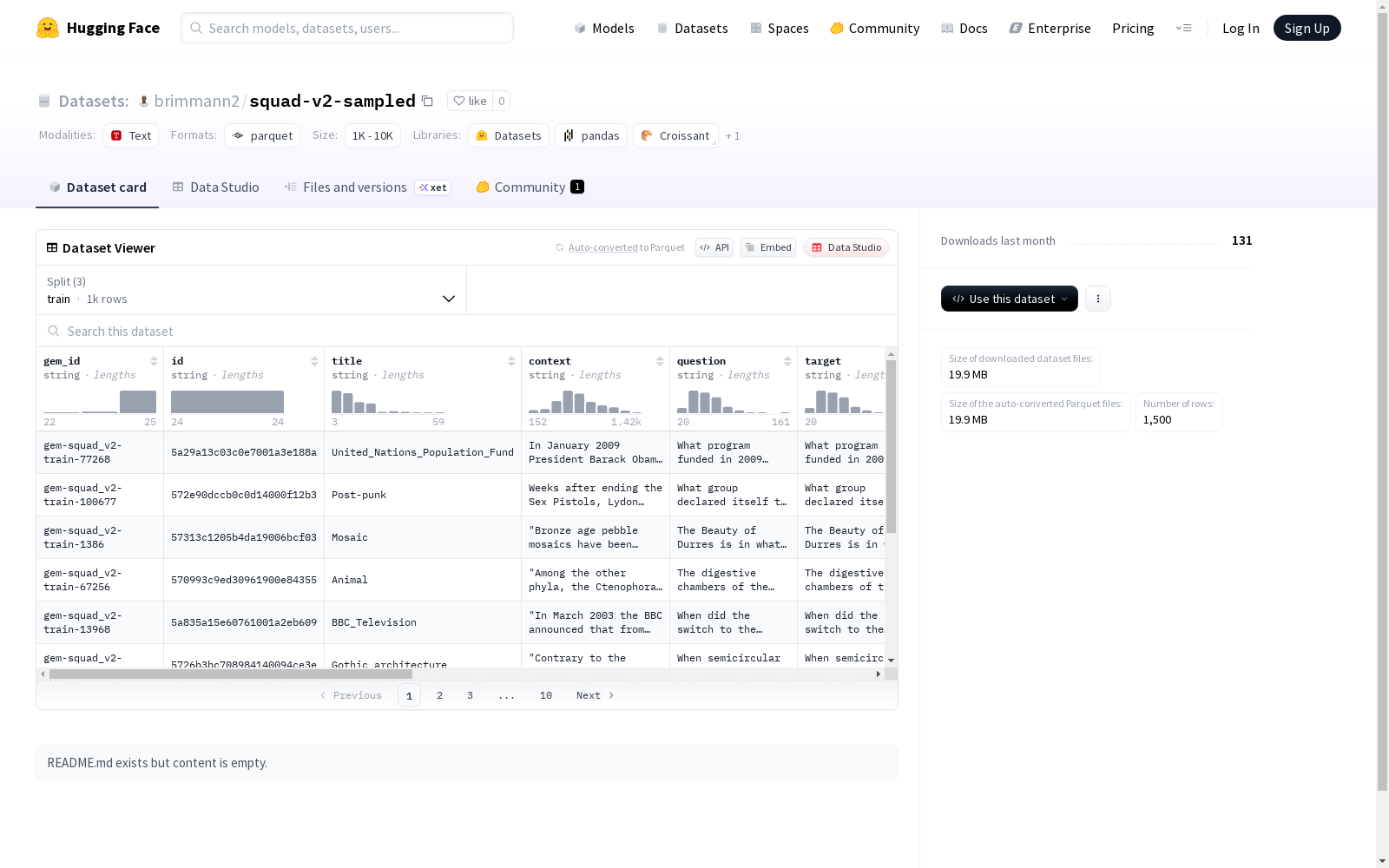Click the question lengths histogram
This screenshot has width=1389, height=868.
coord(734,402)
